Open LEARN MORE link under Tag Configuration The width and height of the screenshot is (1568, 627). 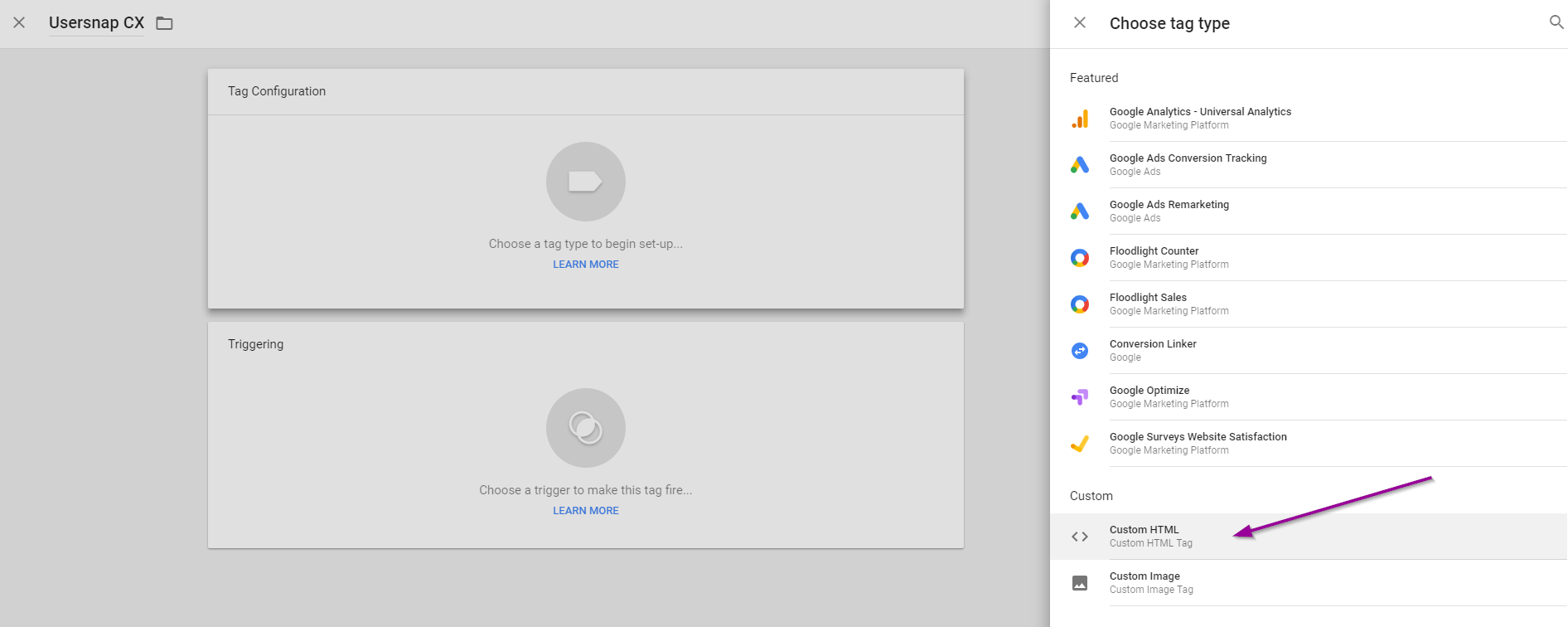(586, 265)
